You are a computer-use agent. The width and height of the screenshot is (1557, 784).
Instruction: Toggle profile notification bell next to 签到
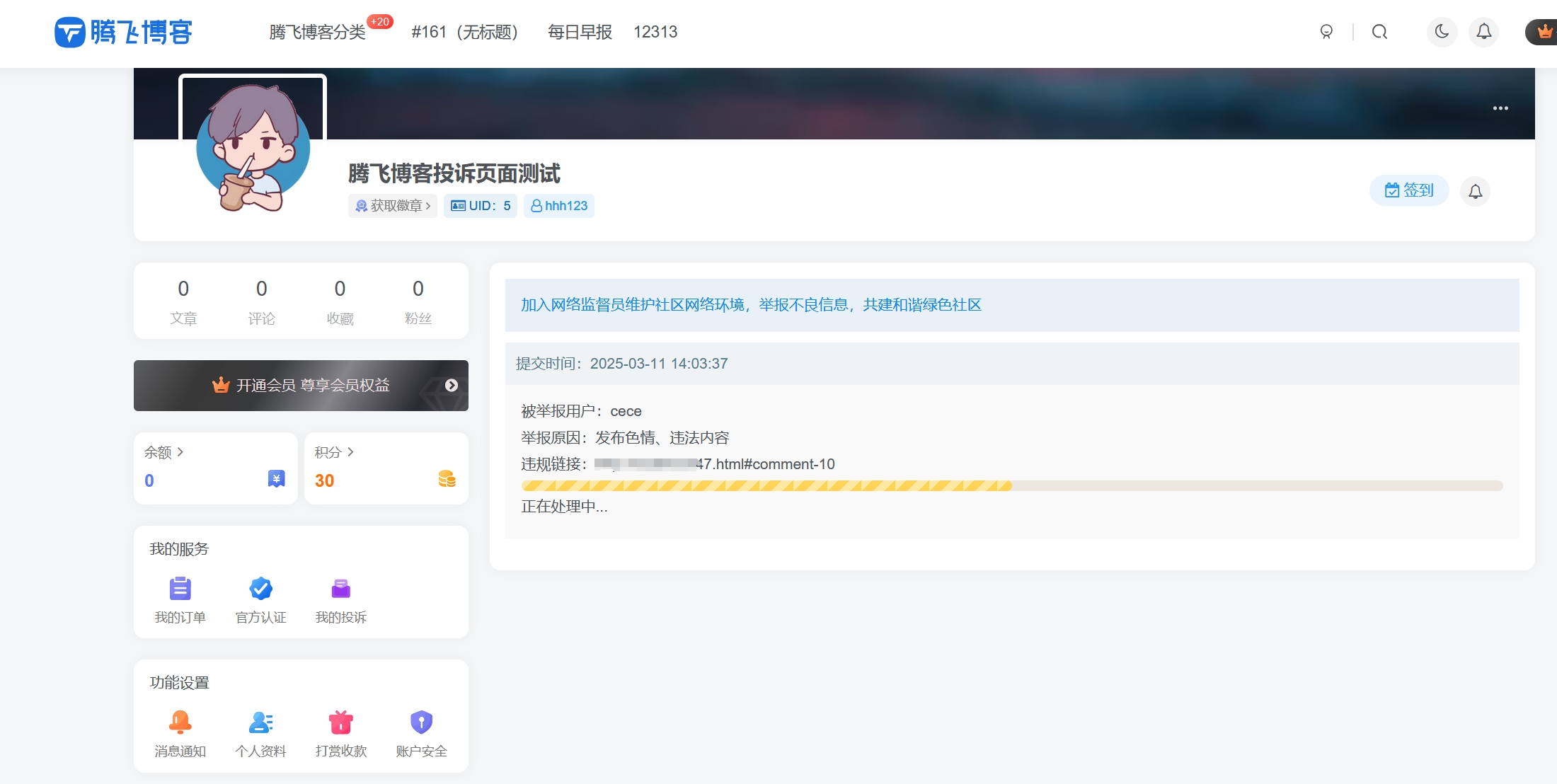[1475, 191]
